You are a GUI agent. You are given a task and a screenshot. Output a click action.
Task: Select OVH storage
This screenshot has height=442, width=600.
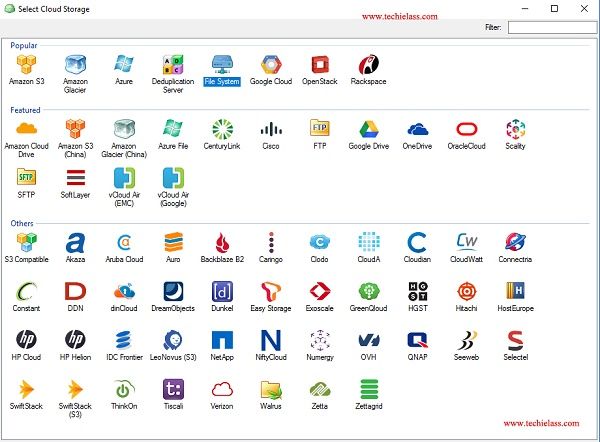click(x=369, y=340)
